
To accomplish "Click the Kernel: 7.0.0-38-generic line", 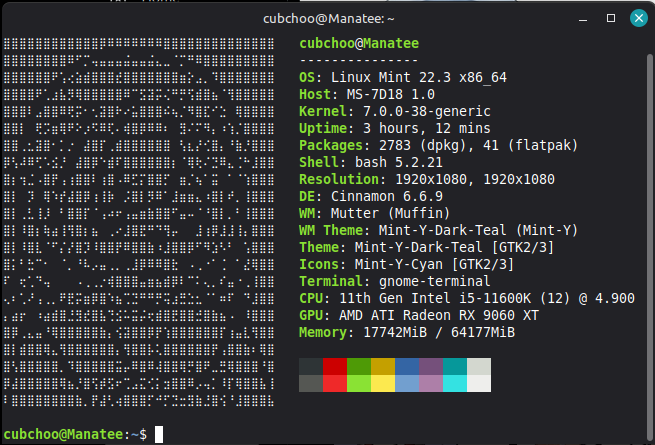I will point(395,112).
